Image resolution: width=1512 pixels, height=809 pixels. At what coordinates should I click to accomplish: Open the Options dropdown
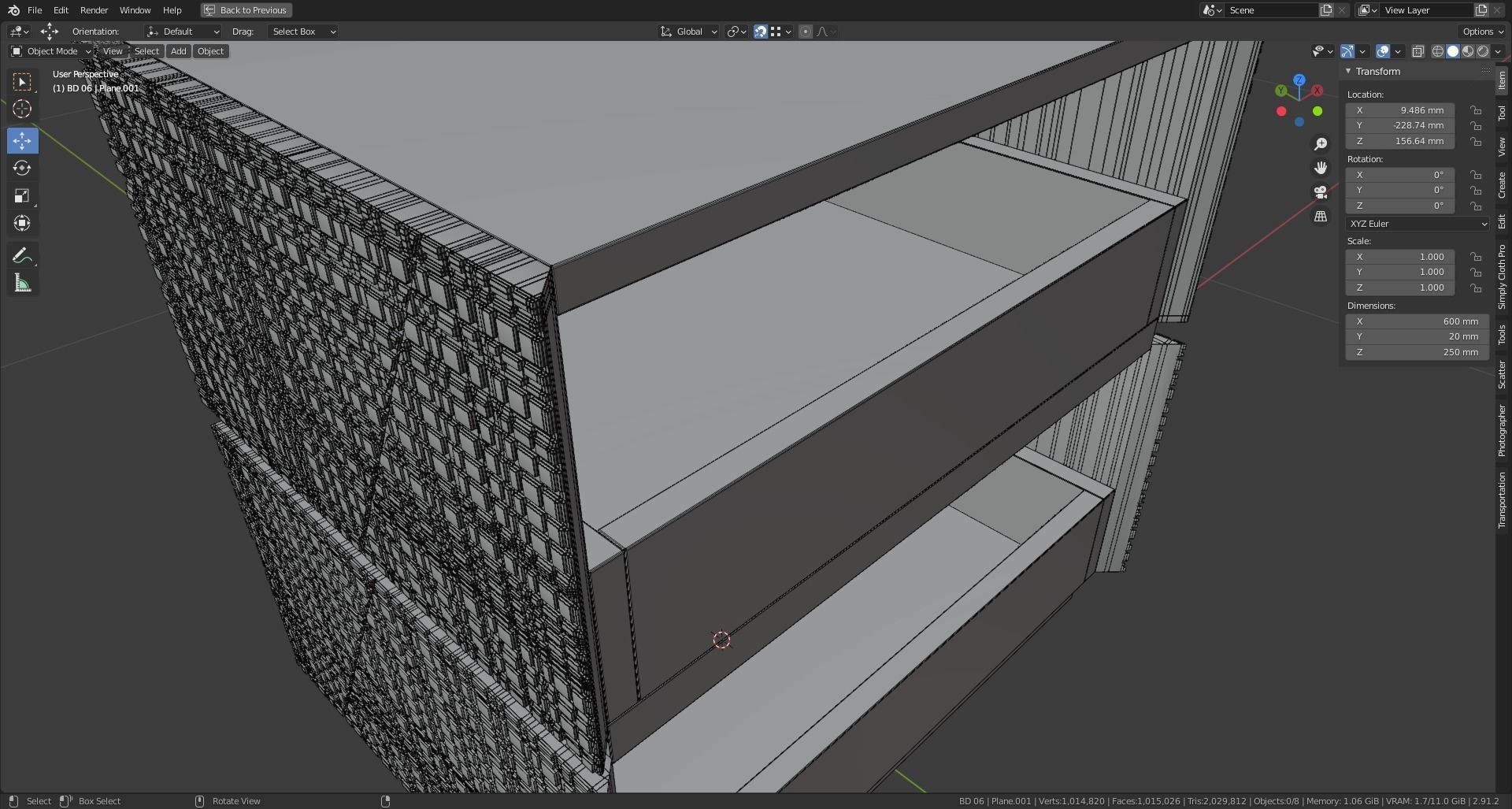tap(1482, 32)
